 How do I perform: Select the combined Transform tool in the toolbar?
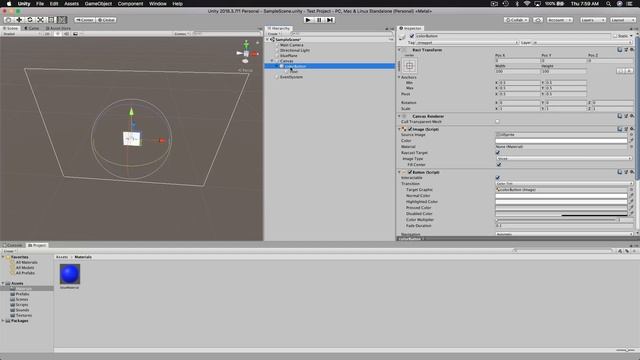pyautogui.click(x=62, y=20)
